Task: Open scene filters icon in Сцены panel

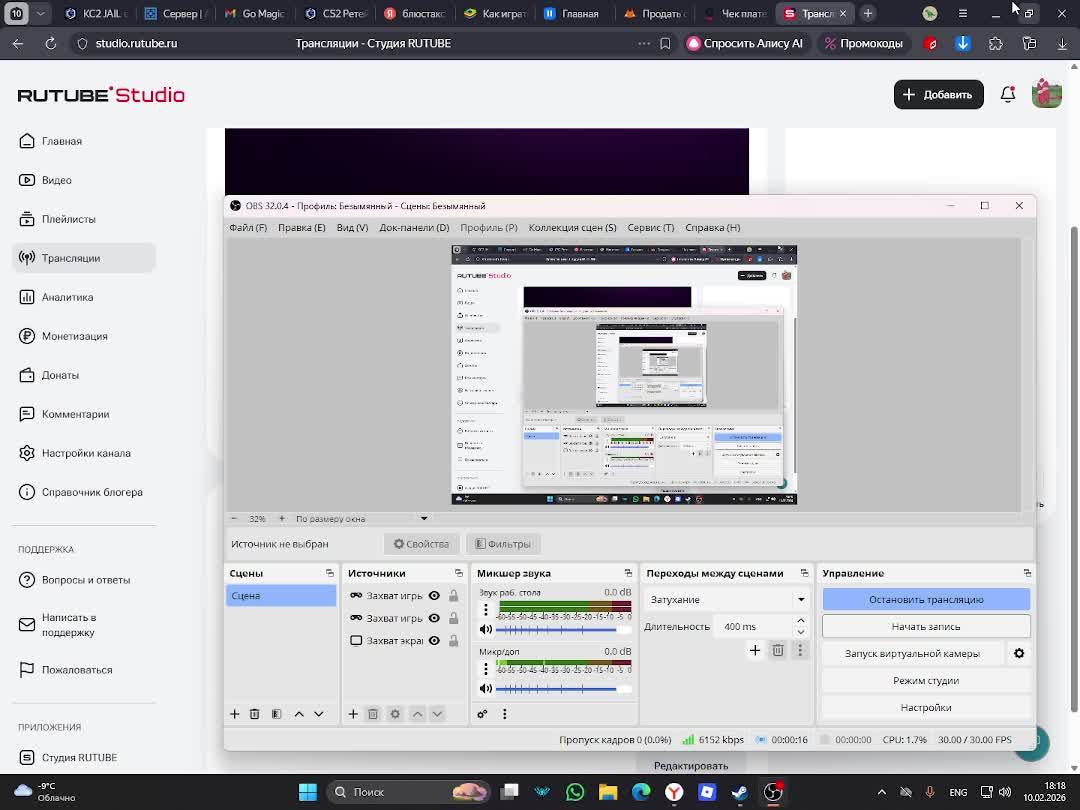Action: pos(276,714)
